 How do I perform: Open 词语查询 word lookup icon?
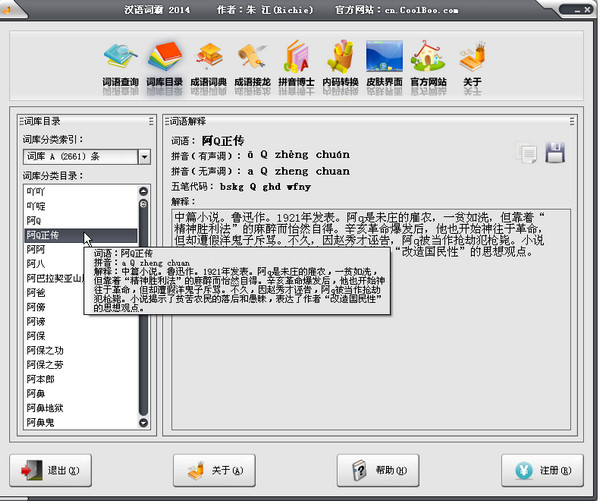coord(120,64)
